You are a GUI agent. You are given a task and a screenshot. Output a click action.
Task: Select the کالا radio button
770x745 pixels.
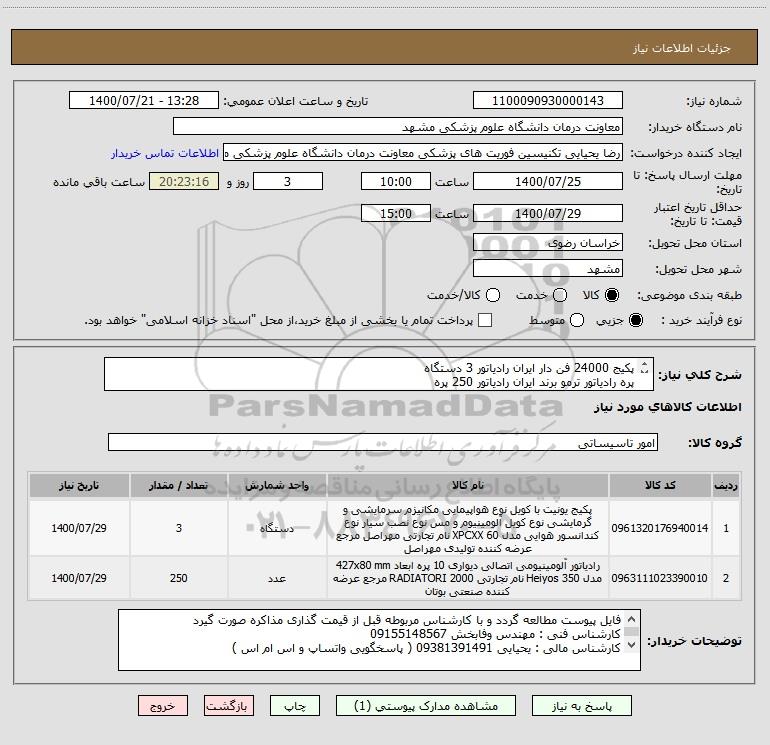(612, 295)
